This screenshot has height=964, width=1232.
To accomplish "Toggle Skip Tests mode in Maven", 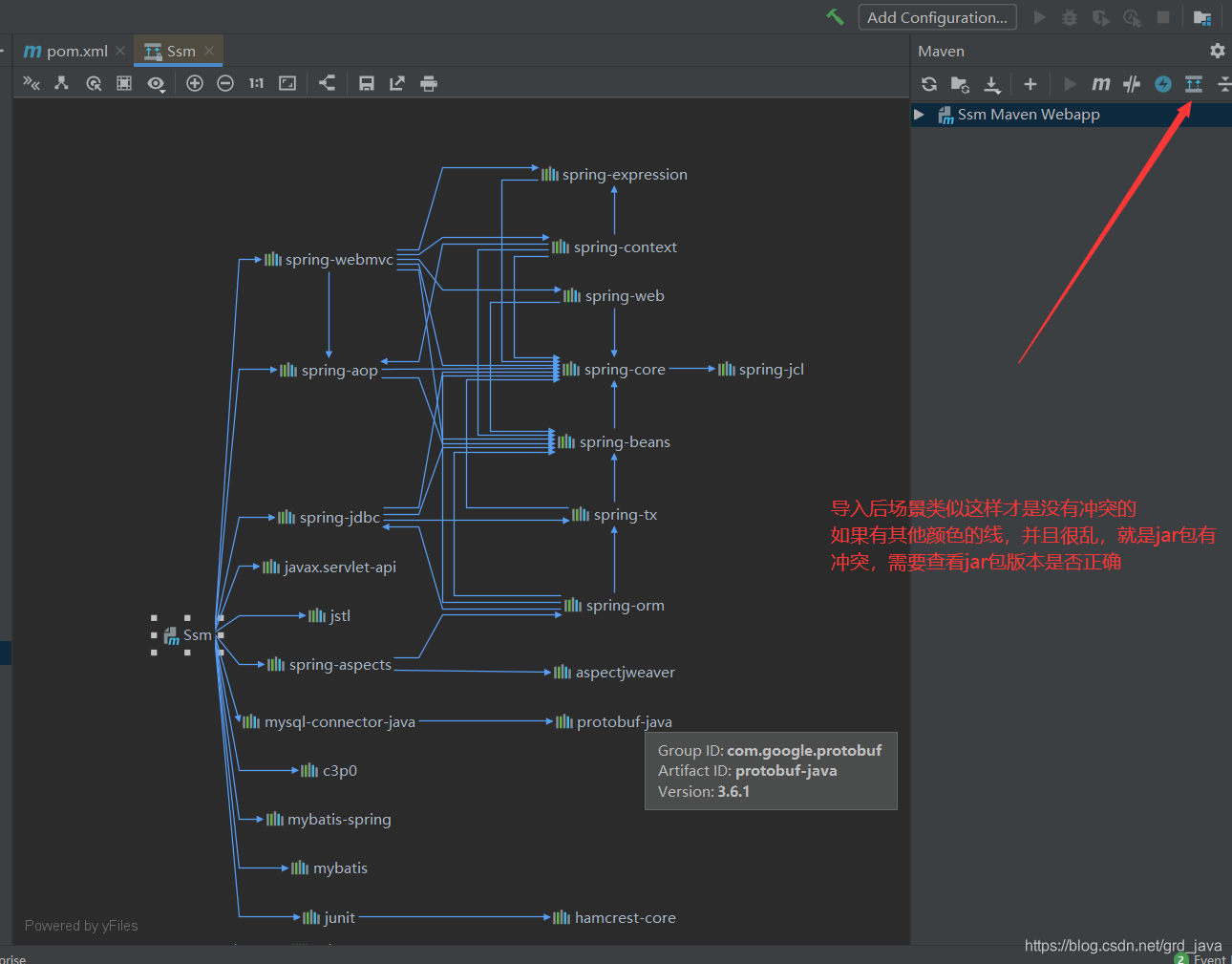I will pos(1132,84).
